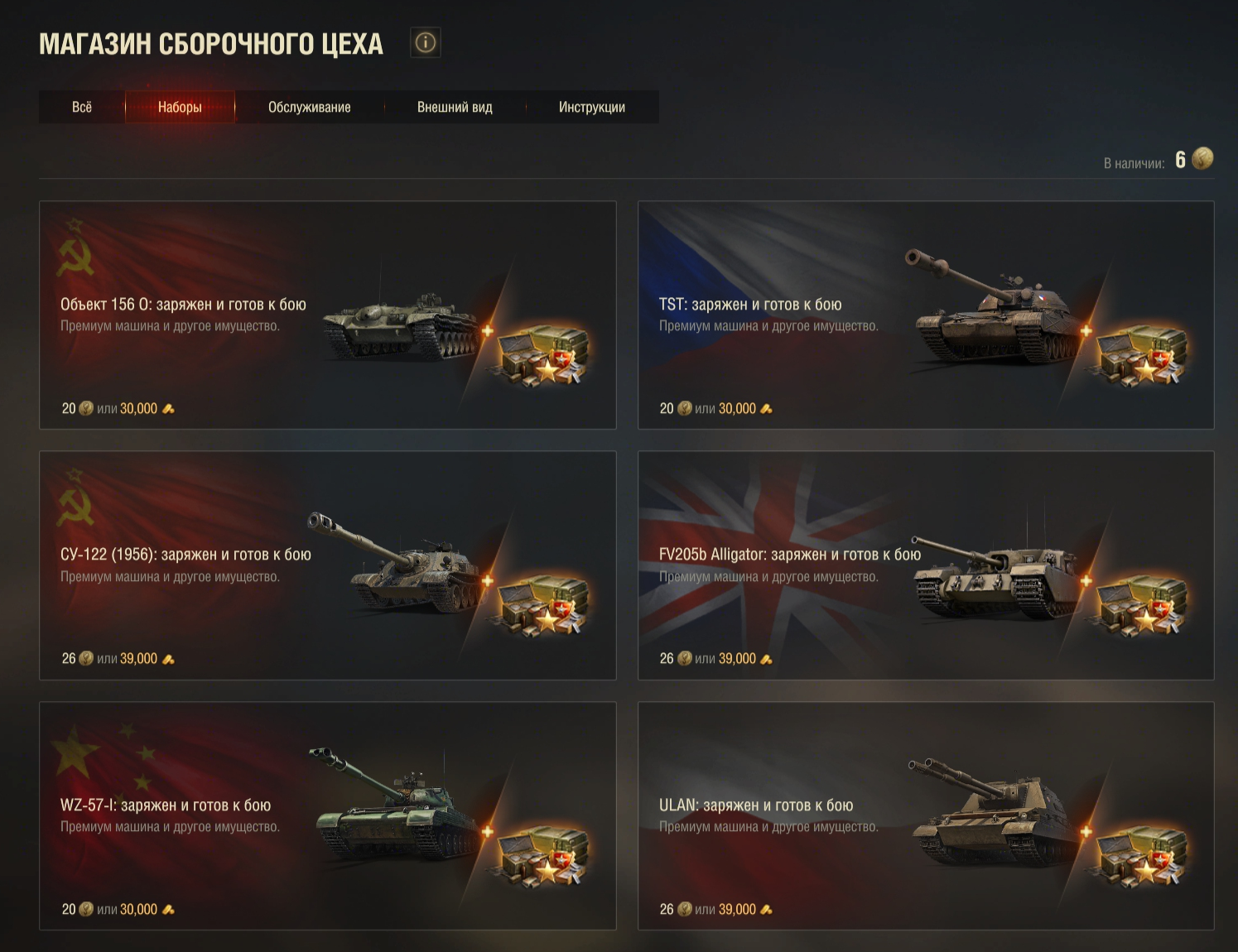This screenshot has width=1238, height=952.
Task: Click the reward crate icon on TST card
Action: click(x=1141, y=353)
